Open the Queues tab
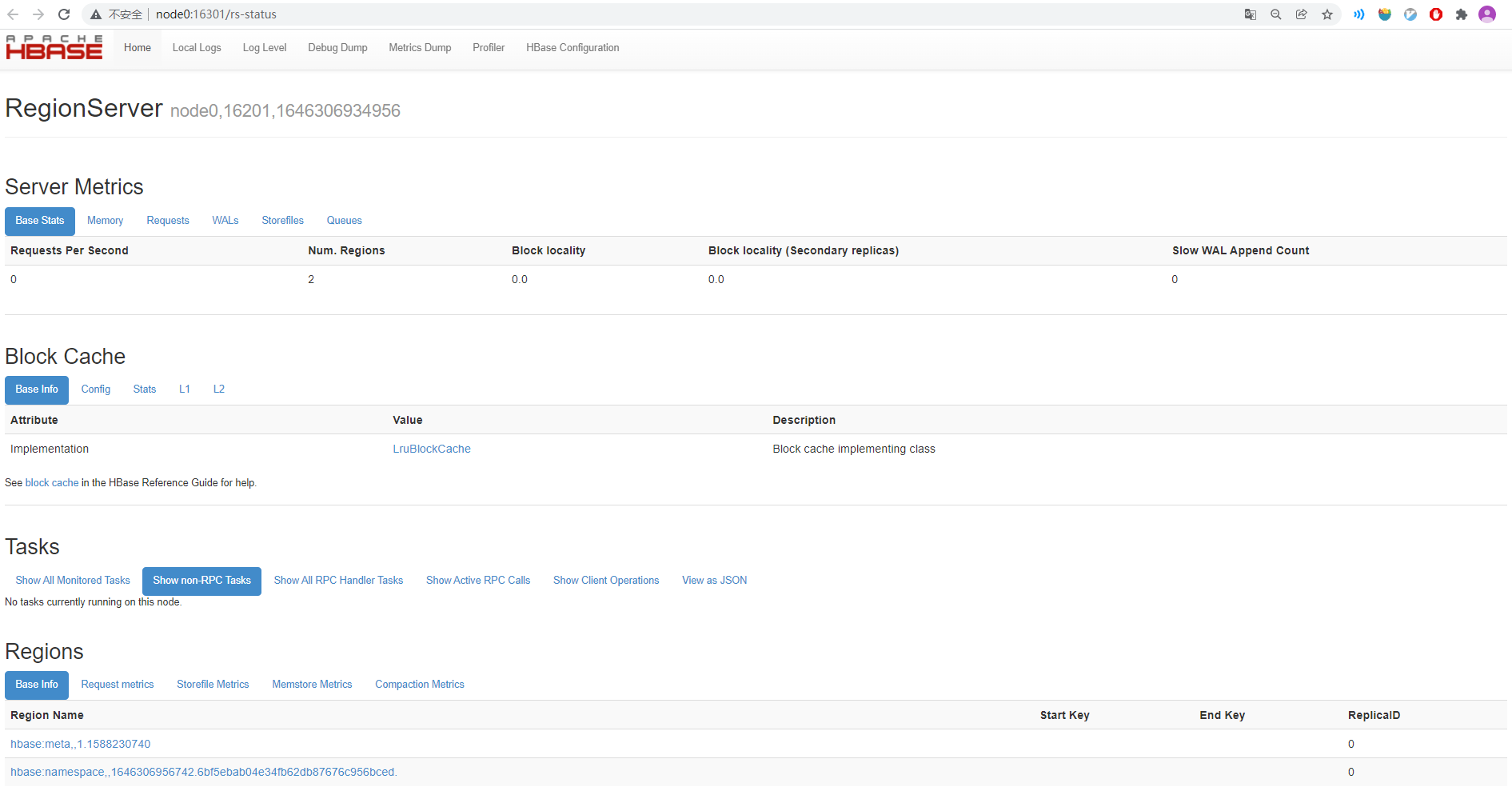The image size is (1512, 791). pos(345,221)
